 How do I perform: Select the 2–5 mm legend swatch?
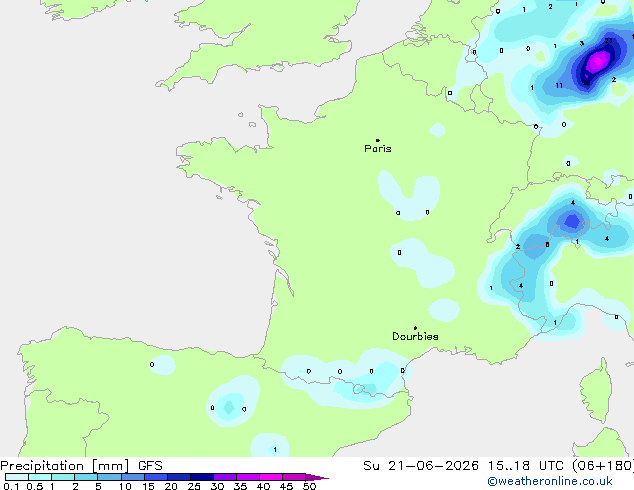coord(86,477)
